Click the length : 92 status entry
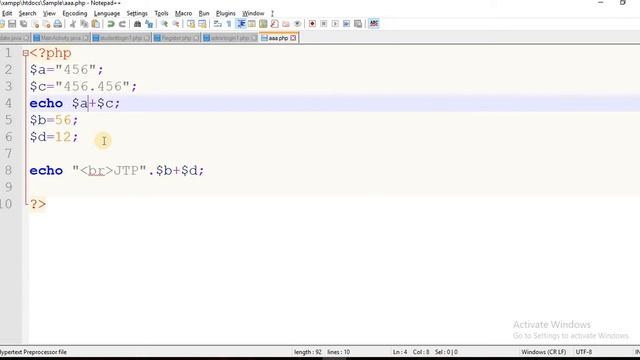 [x=308, y=352]
